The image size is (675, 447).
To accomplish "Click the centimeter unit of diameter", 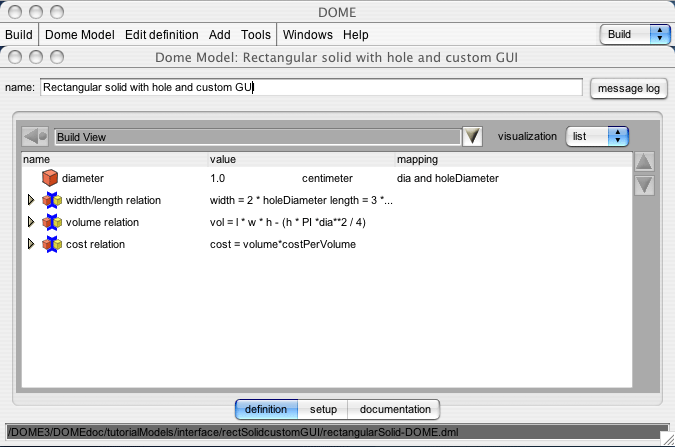I will 327,178.
